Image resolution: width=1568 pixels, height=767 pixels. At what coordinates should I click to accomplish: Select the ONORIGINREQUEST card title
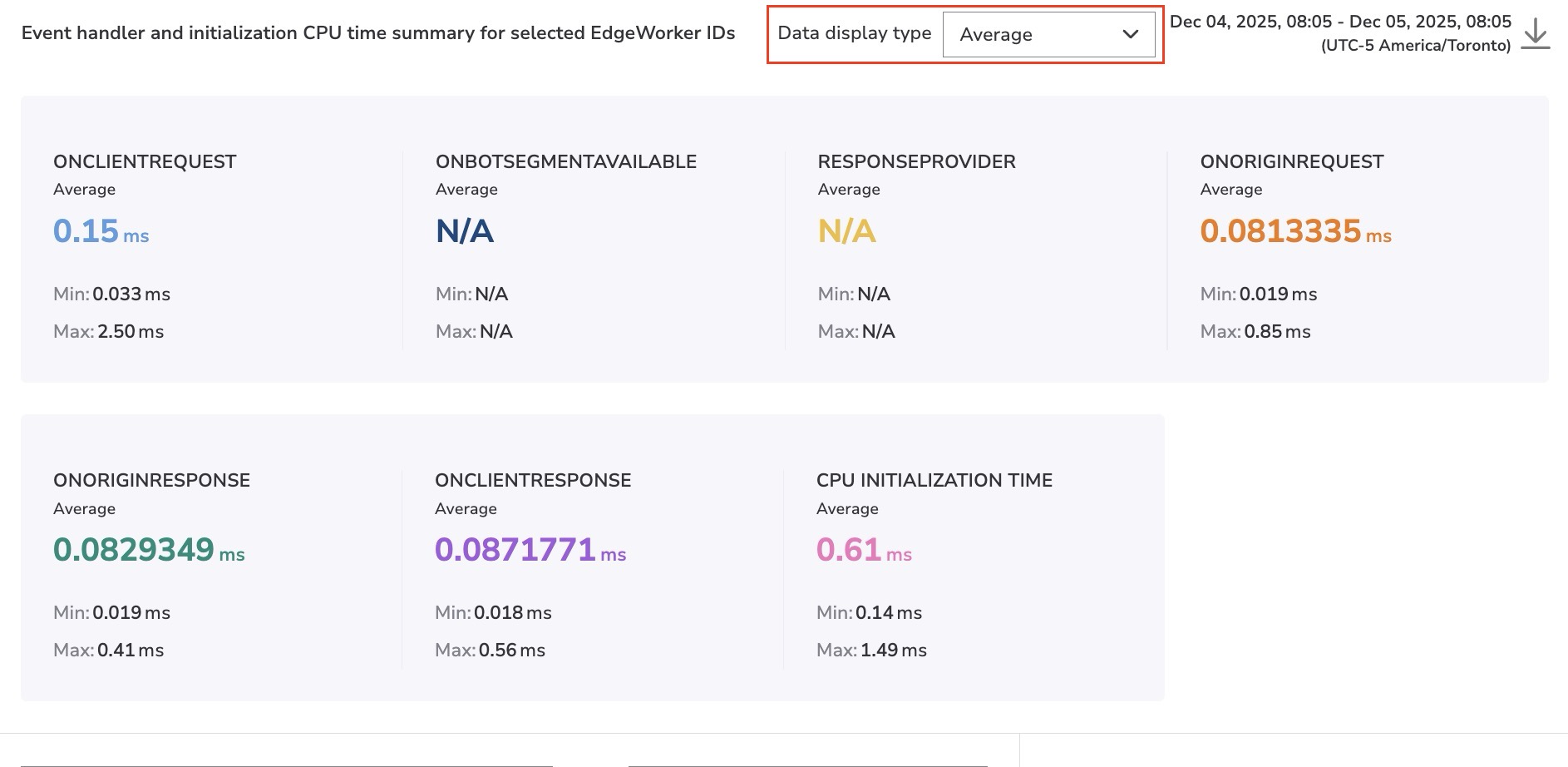[x=1291, y=161]
